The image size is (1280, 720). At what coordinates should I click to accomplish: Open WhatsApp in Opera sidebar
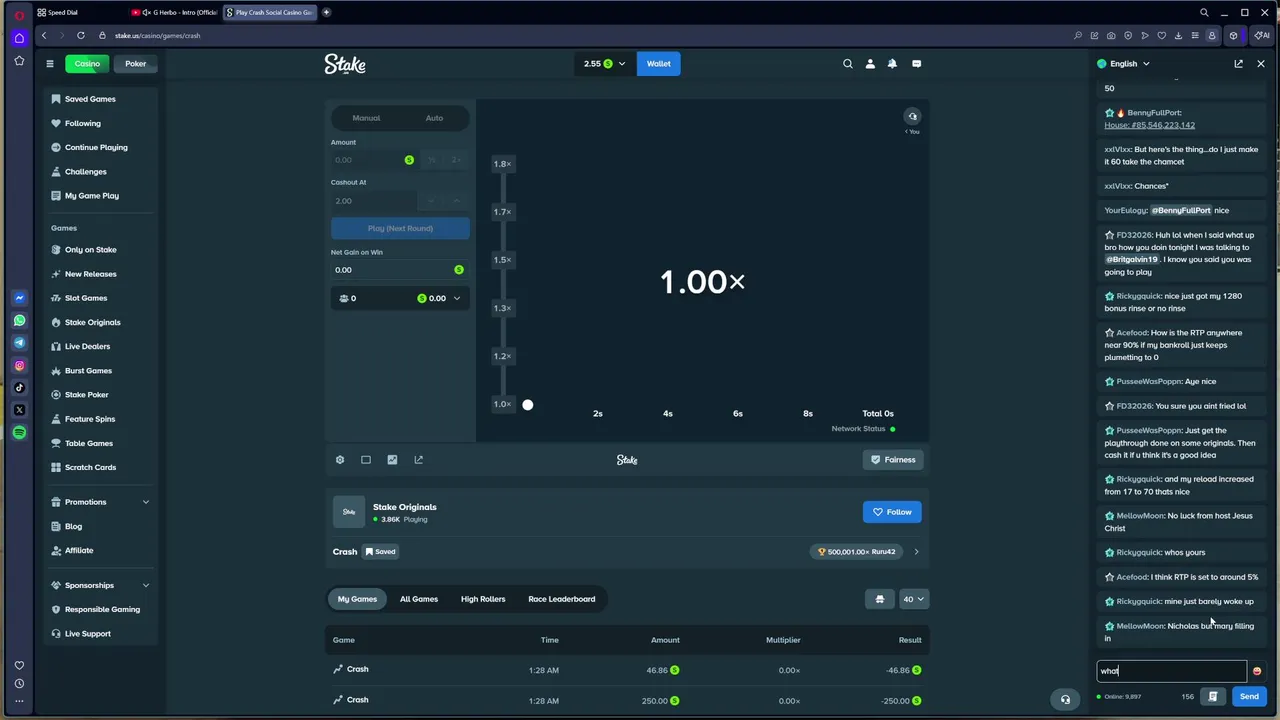click(x=19, y=321)
